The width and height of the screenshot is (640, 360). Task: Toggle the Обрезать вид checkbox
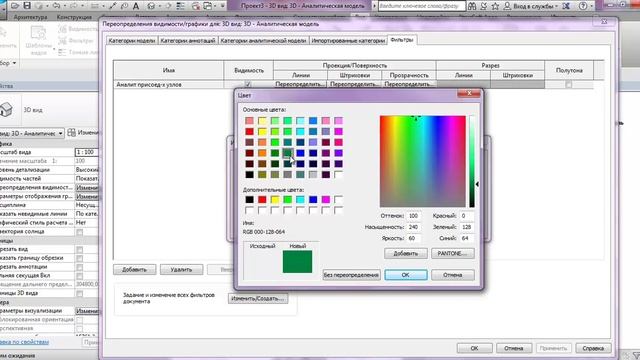(x=80, y=250)
